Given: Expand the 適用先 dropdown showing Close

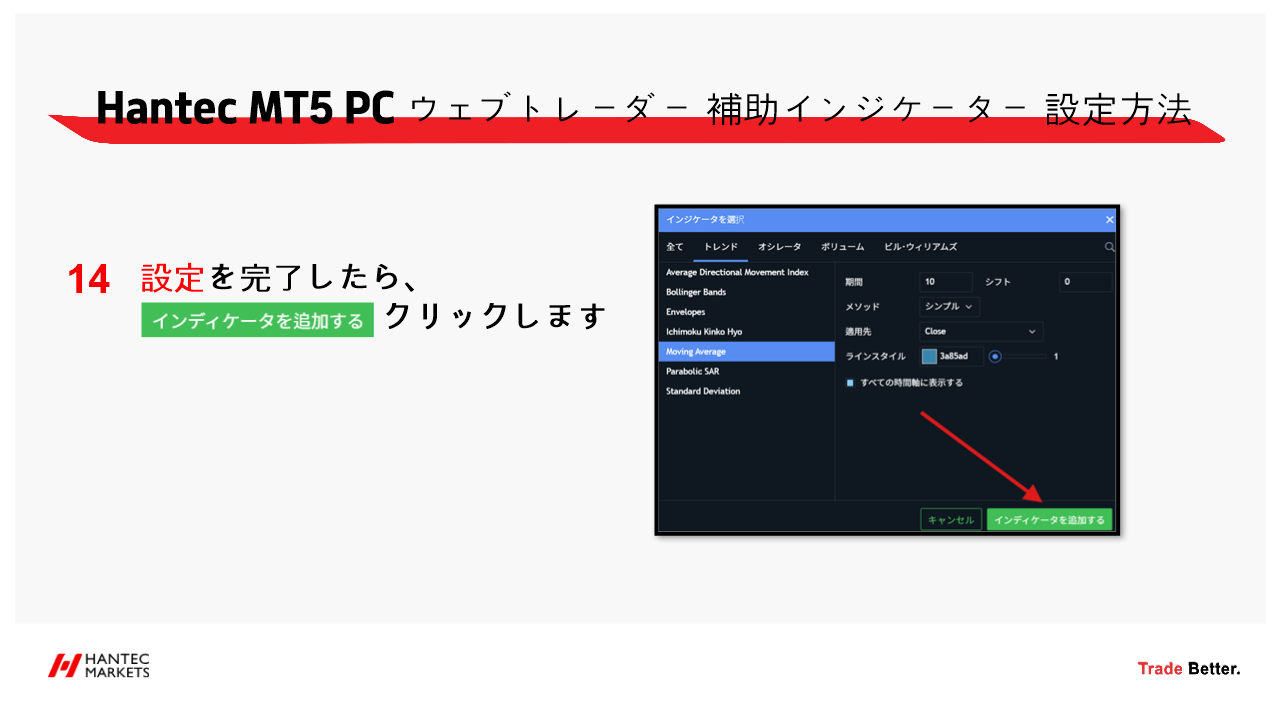Looking at the screenshot, I should point(981,331).
